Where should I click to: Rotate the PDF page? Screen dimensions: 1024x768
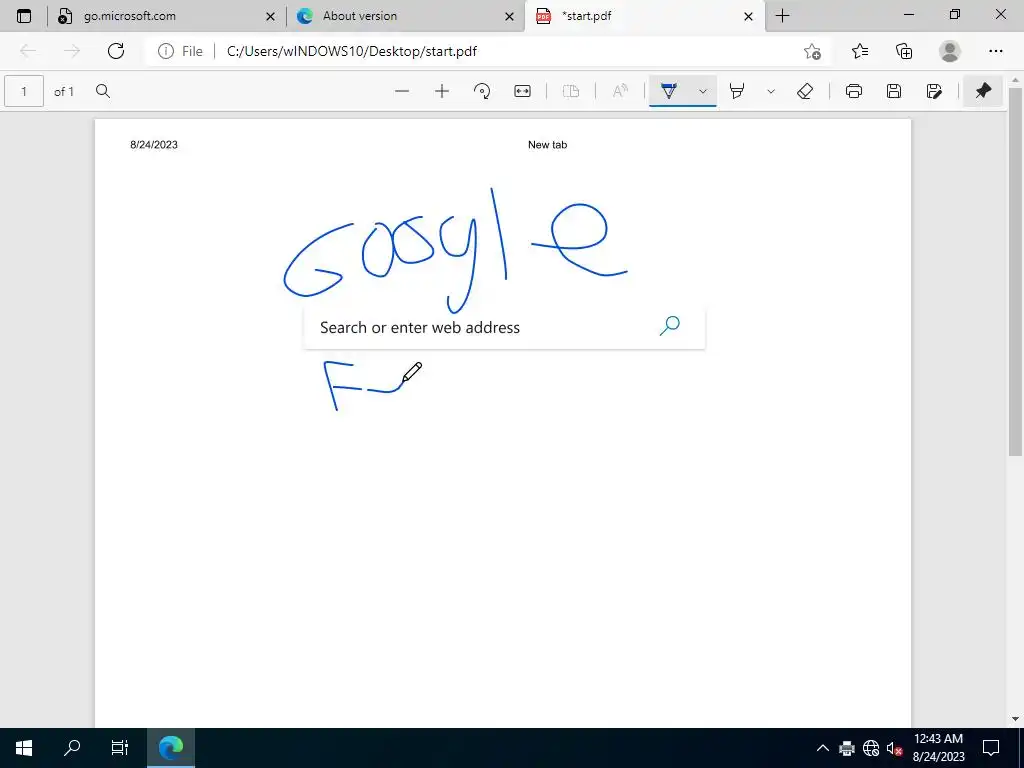pyautogui.click(x=482, y=91)
